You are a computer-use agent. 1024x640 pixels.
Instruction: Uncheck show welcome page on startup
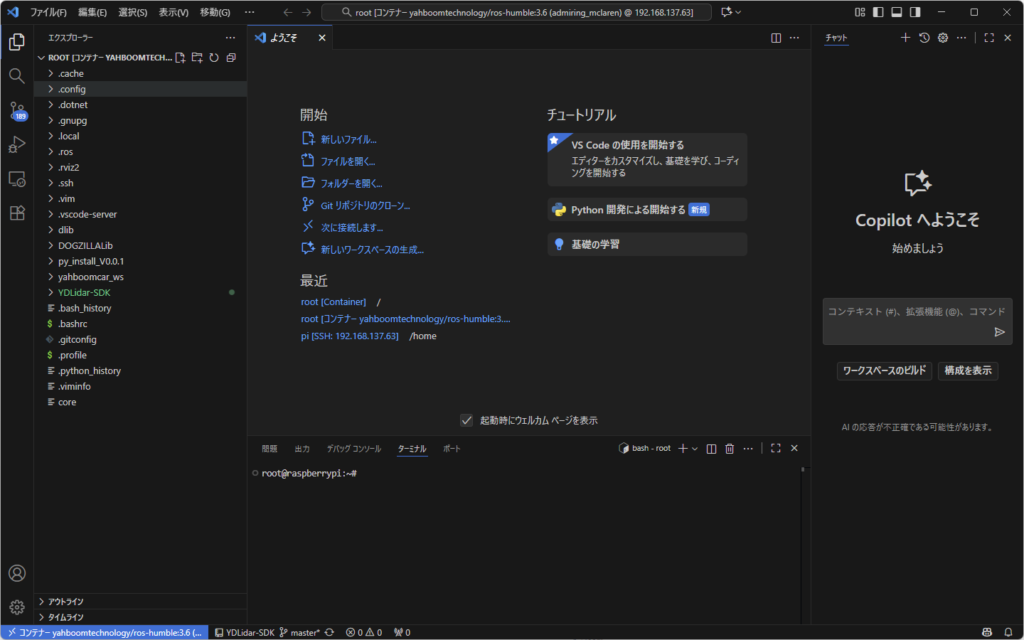pos(466,420)
